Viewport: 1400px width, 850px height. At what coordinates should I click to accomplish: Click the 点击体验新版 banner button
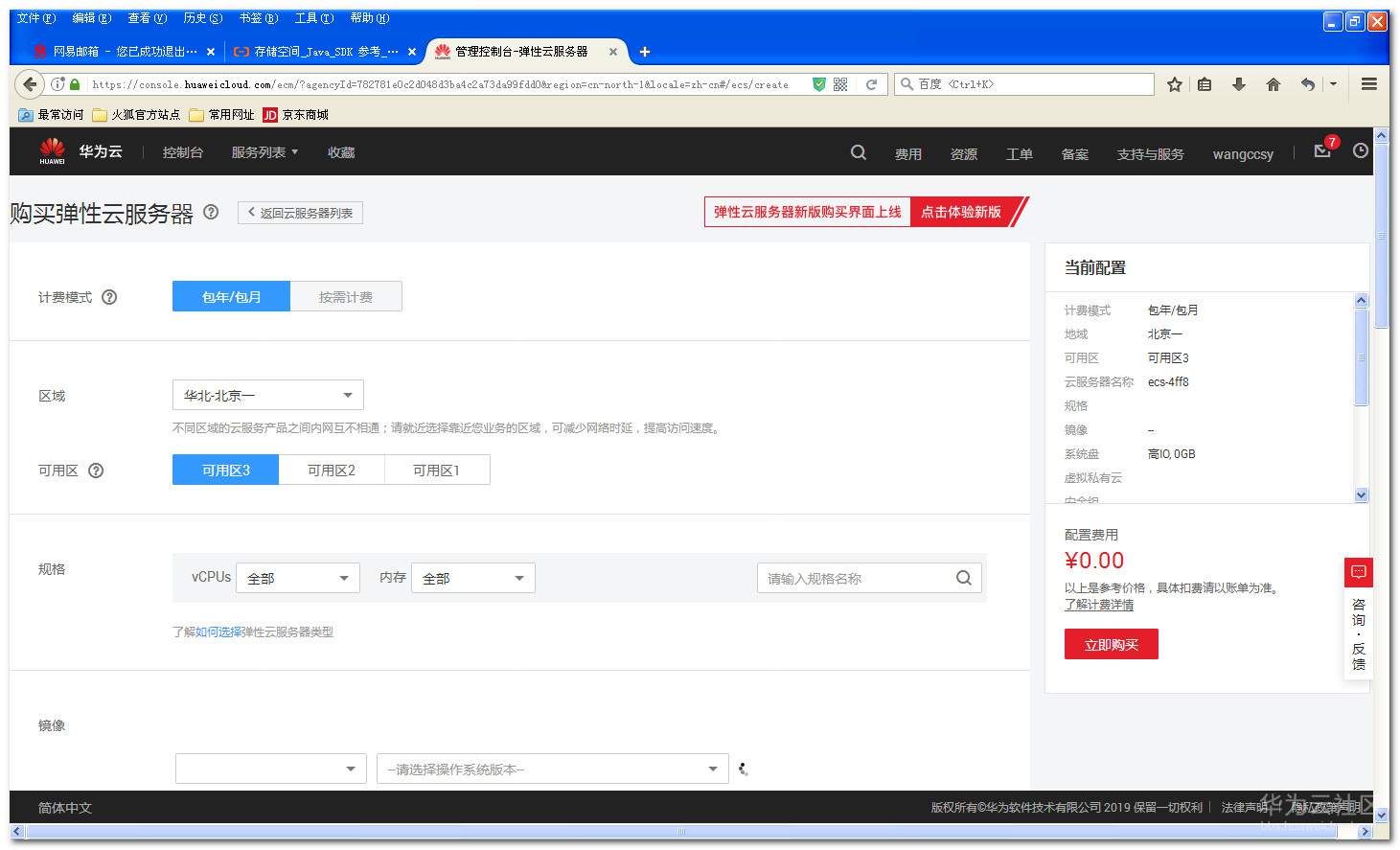coord(961,212)
